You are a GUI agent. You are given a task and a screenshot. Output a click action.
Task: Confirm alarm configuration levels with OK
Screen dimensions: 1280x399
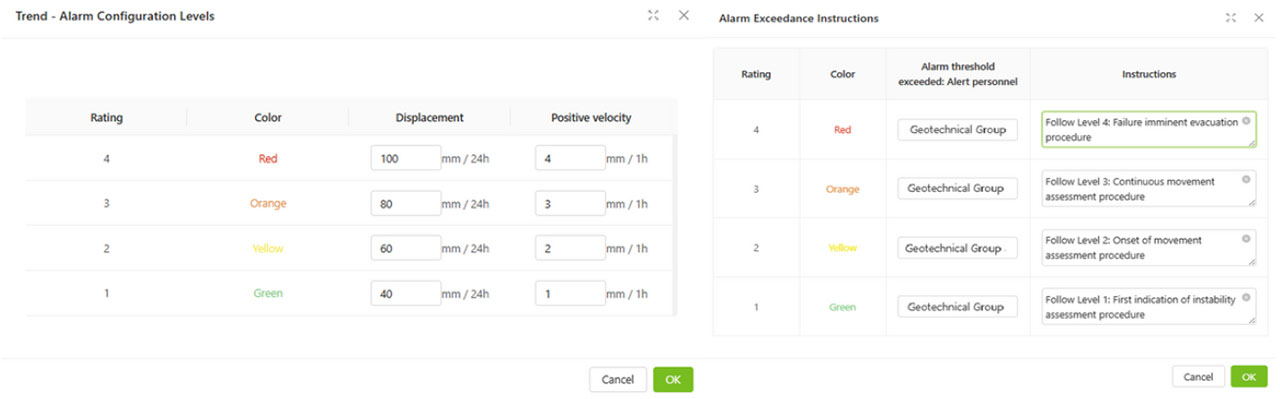[673, 379]
